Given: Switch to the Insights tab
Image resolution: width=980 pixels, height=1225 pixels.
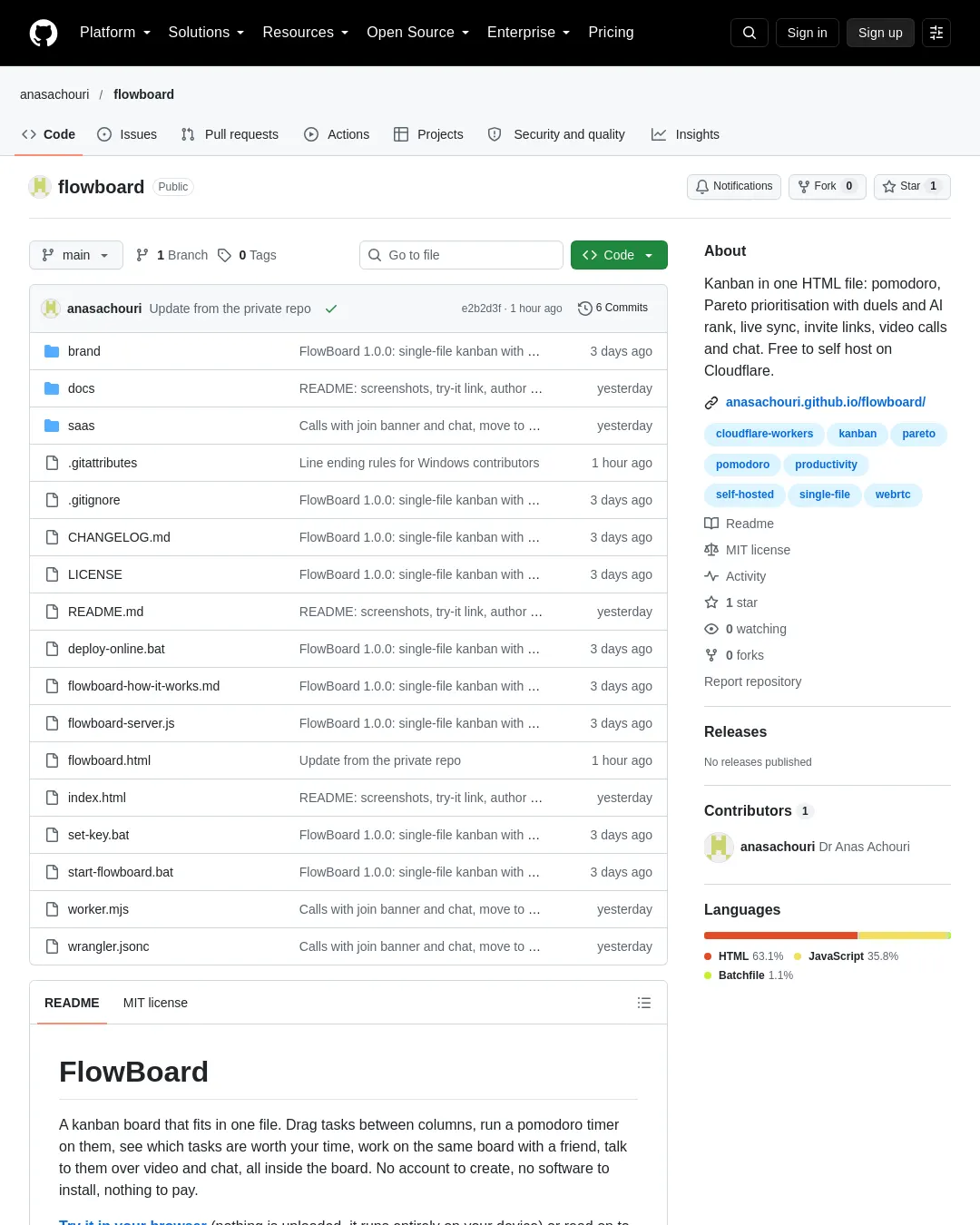Looking at the screenshot, I should (x=685, y=134).
